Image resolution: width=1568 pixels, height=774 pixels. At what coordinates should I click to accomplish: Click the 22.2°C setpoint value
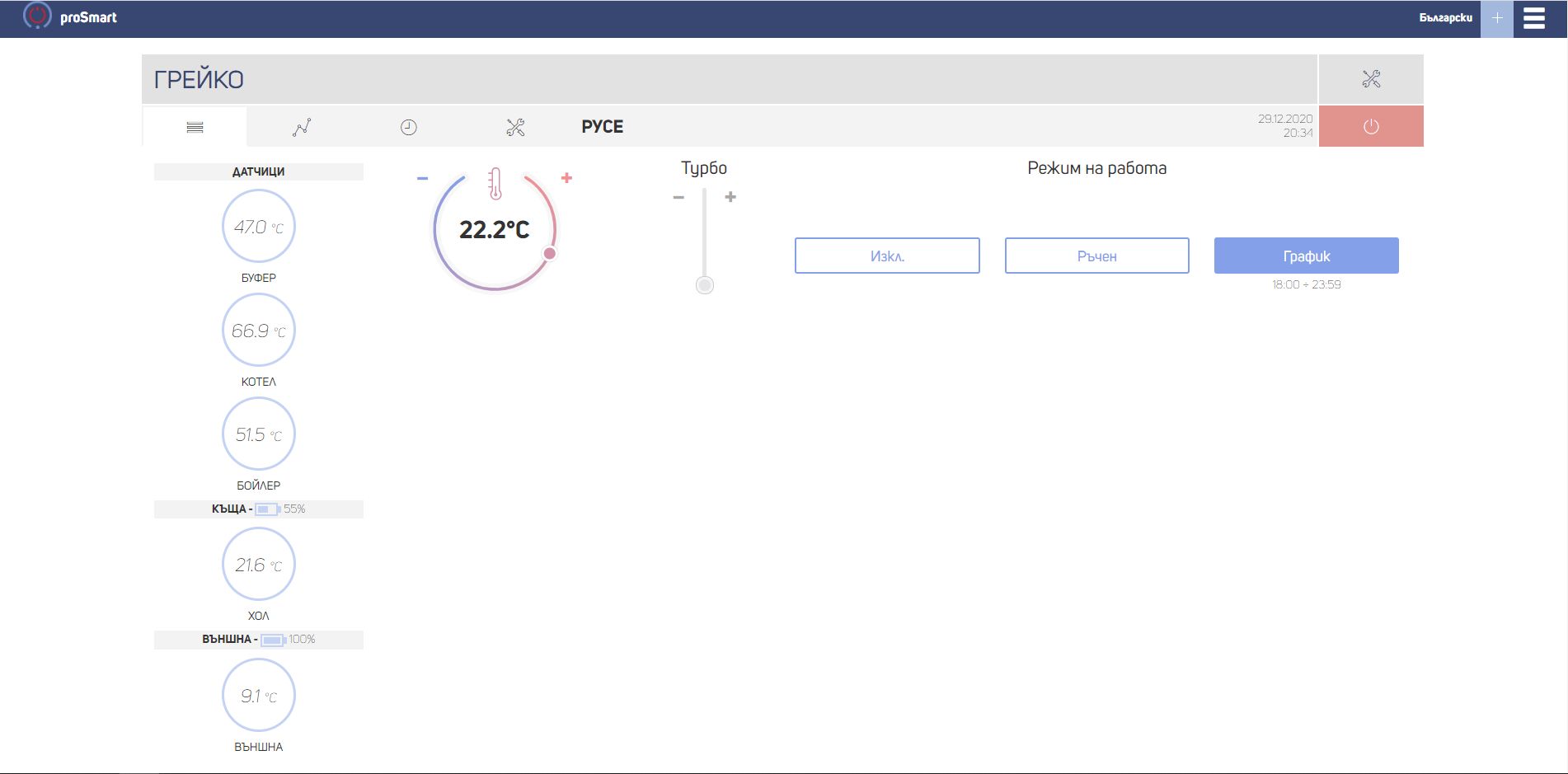[x=494, y=230]
